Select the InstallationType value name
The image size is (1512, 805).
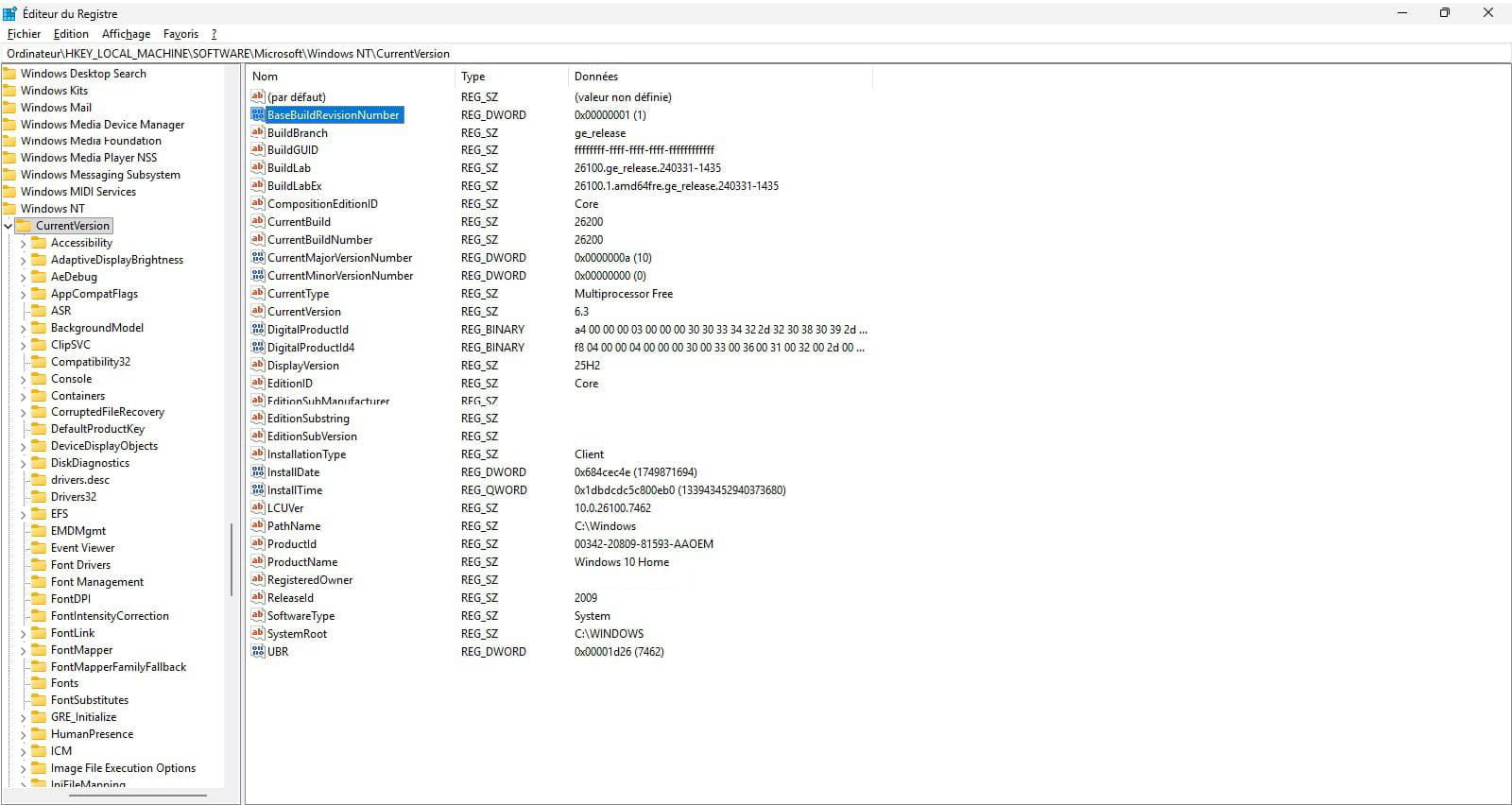pyautogui.click(x=306, y=454)
